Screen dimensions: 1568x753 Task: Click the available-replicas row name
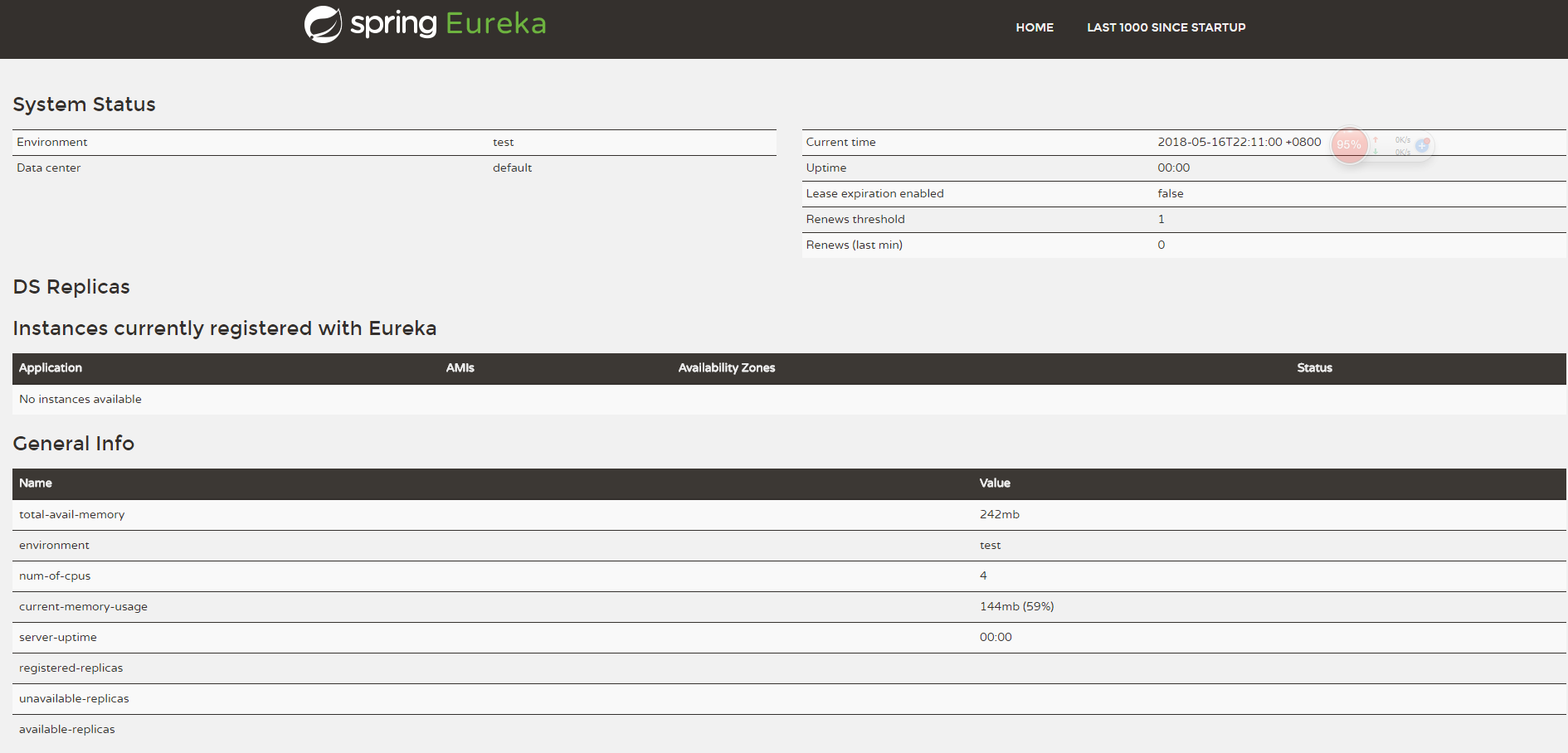67,730
